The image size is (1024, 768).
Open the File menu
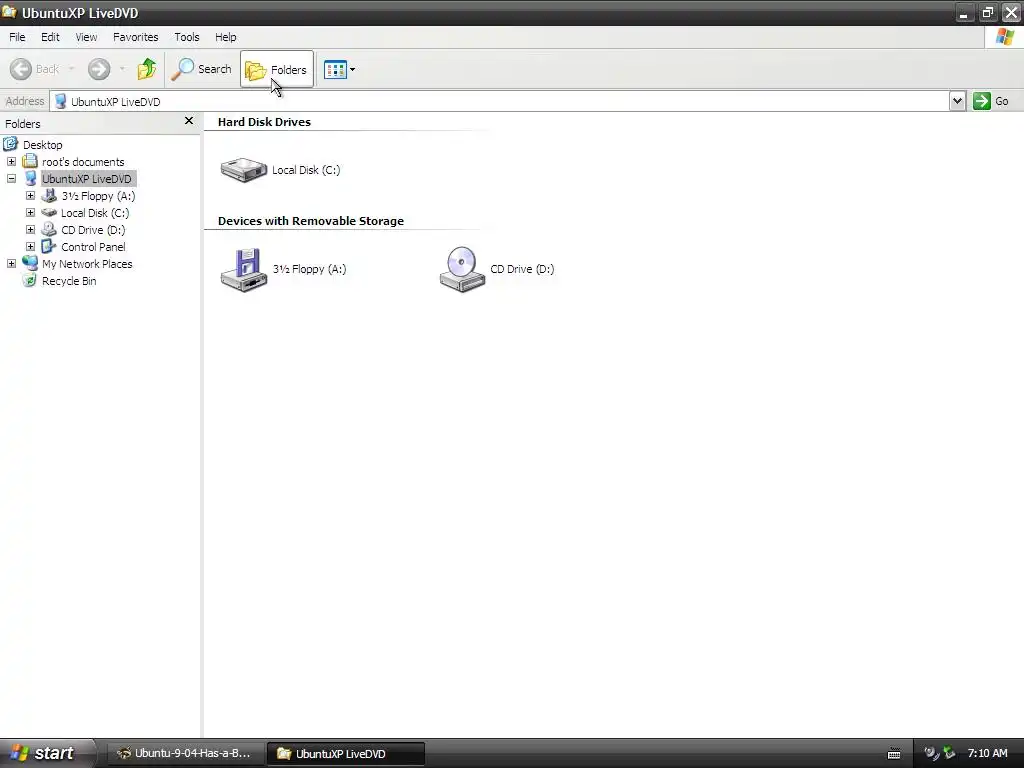[17, 37]
